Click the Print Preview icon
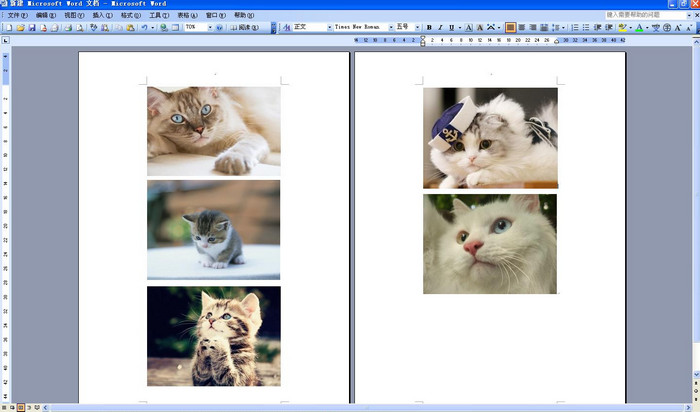The image size is (700, 412). [x=81, y=28]
